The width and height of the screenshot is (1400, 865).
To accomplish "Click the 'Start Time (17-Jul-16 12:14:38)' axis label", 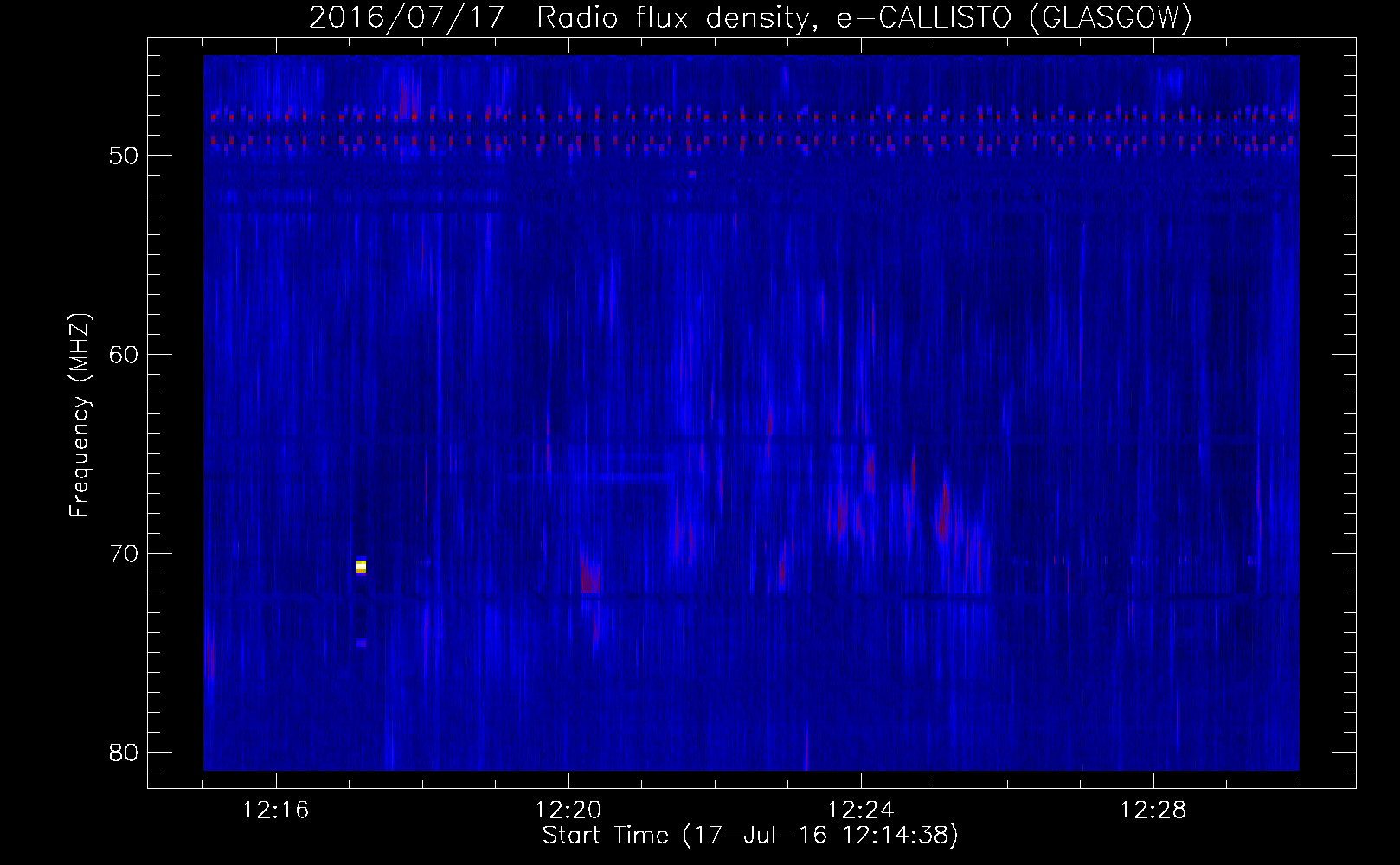I will (750, 836).
